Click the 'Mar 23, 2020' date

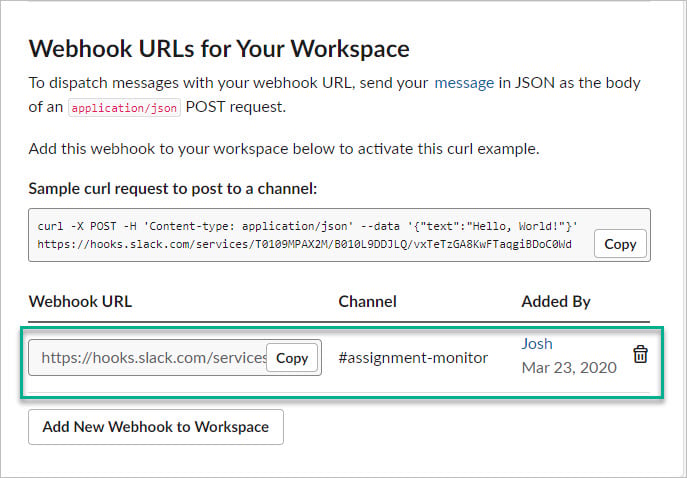(x=569, y=367)
